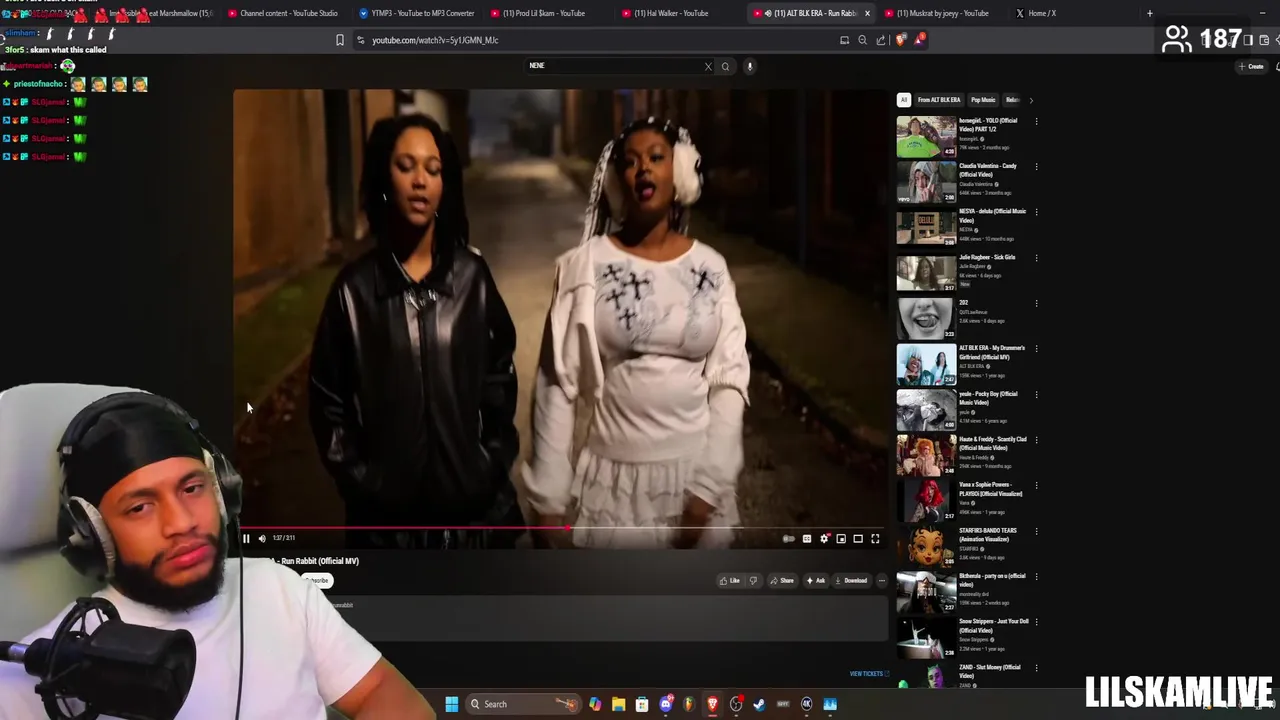Open the Create button in the YouTube header

pos(1251,66)
